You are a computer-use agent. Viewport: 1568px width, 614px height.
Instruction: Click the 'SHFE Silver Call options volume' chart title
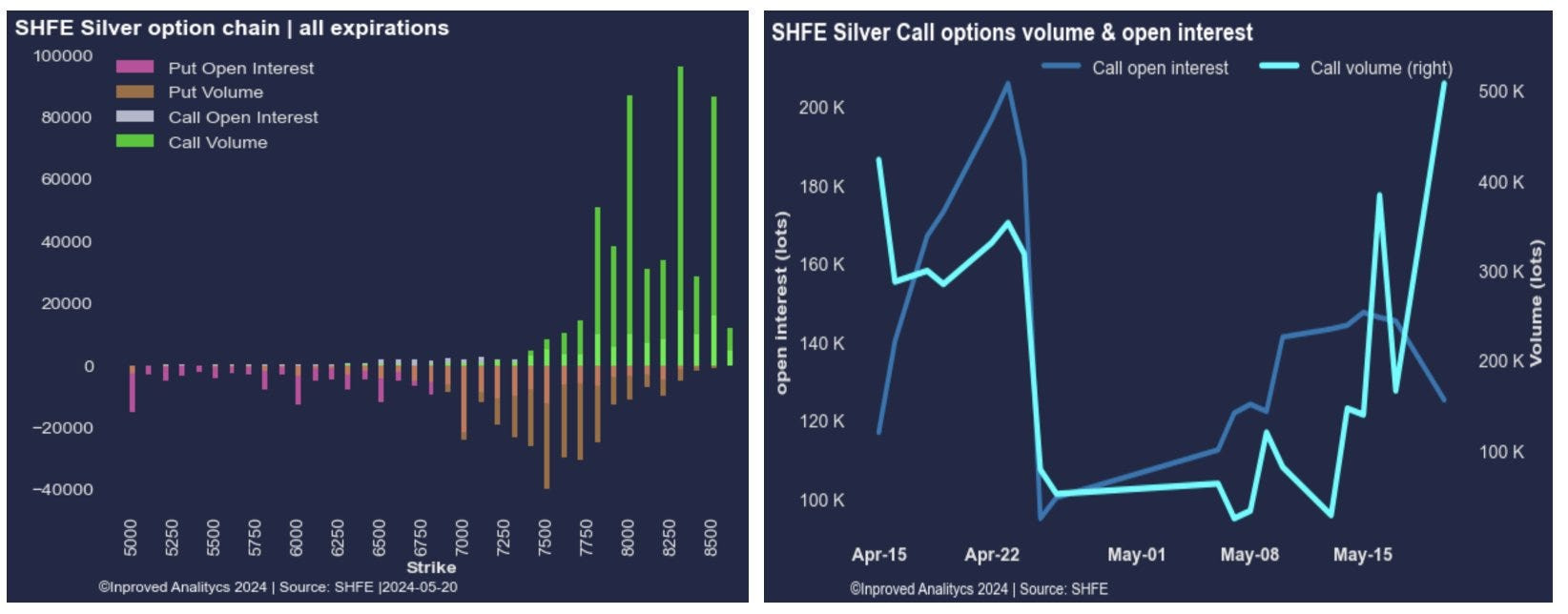click(1012, 33)
